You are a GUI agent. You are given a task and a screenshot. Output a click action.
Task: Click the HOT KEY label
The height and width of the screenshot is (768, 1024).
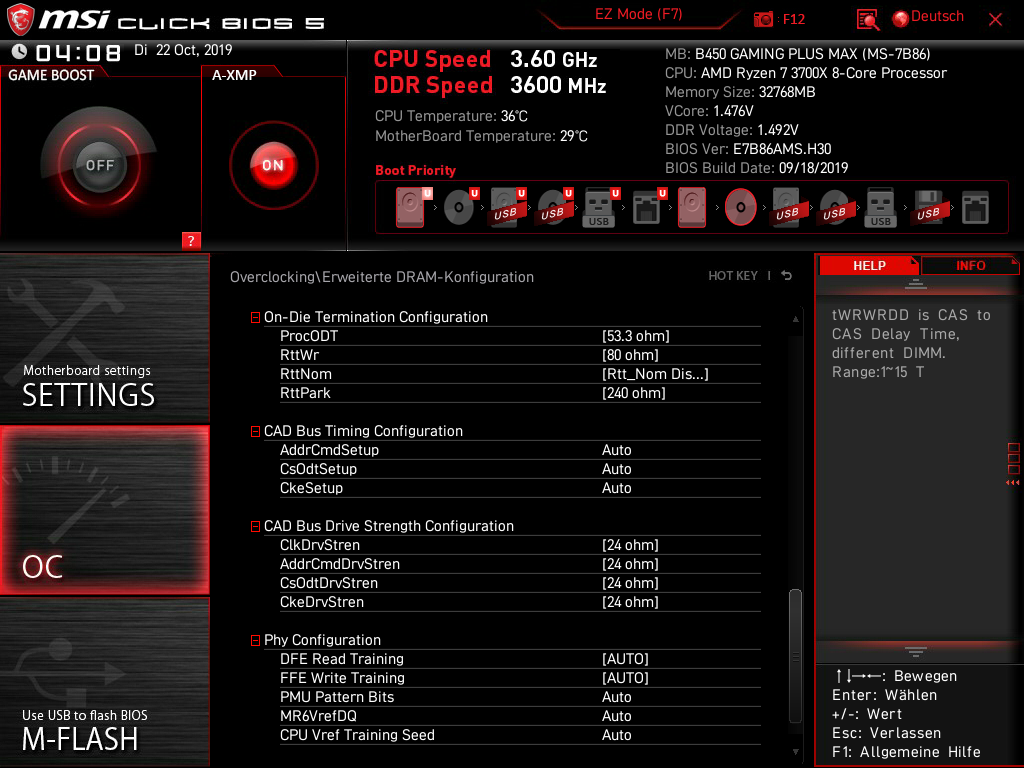coord(733,276)
